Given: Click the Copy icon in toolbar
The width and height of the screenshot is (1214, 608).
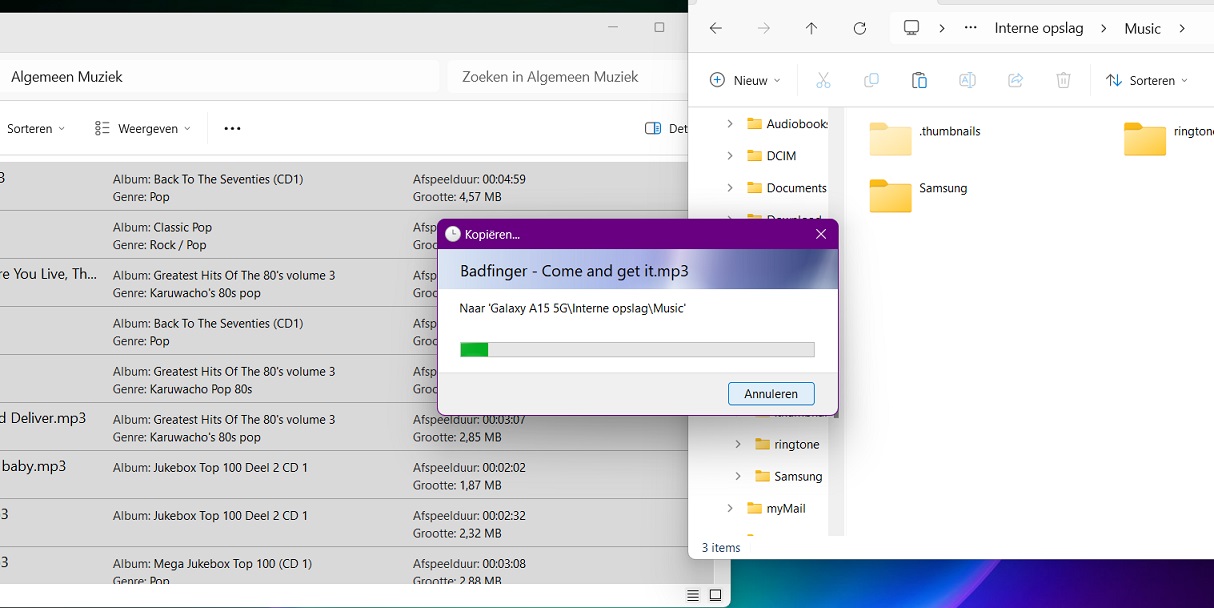Looking at the screenshot, I should tap(871, 81).
